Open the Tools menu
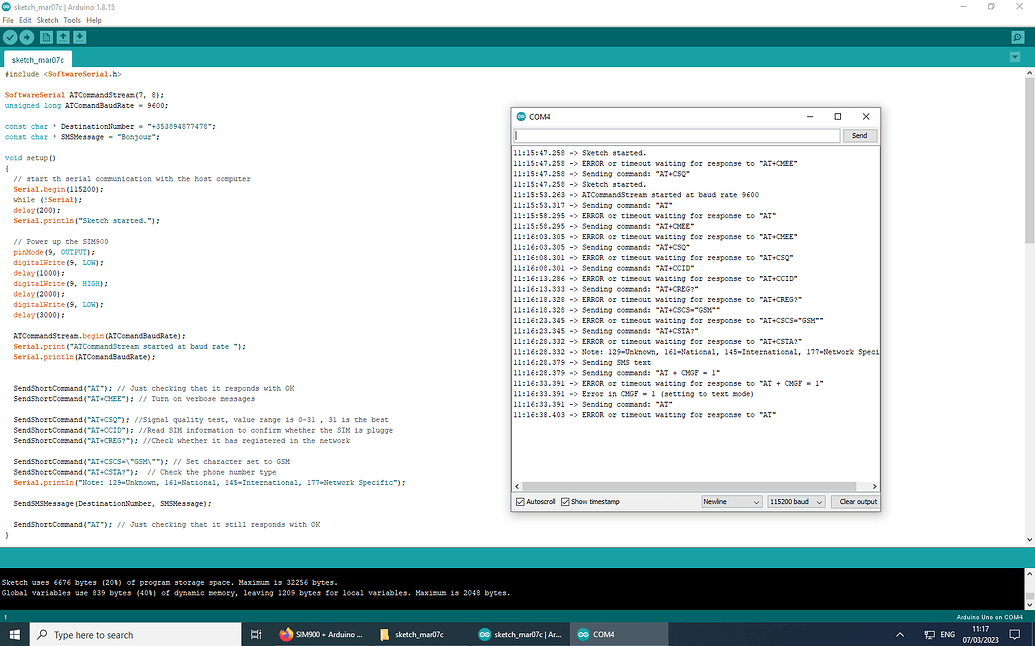 click(71, 19)
